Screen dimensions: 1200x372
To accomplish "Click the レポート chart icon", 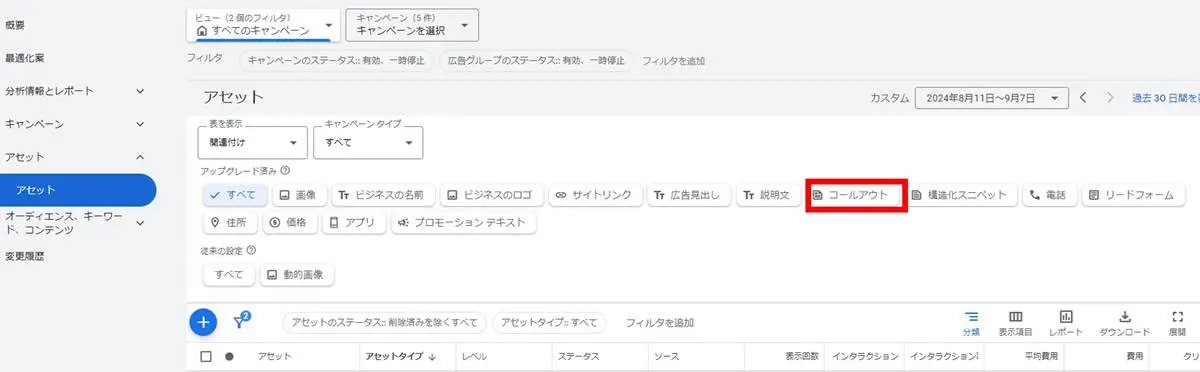I will [x=1066, y=316].
